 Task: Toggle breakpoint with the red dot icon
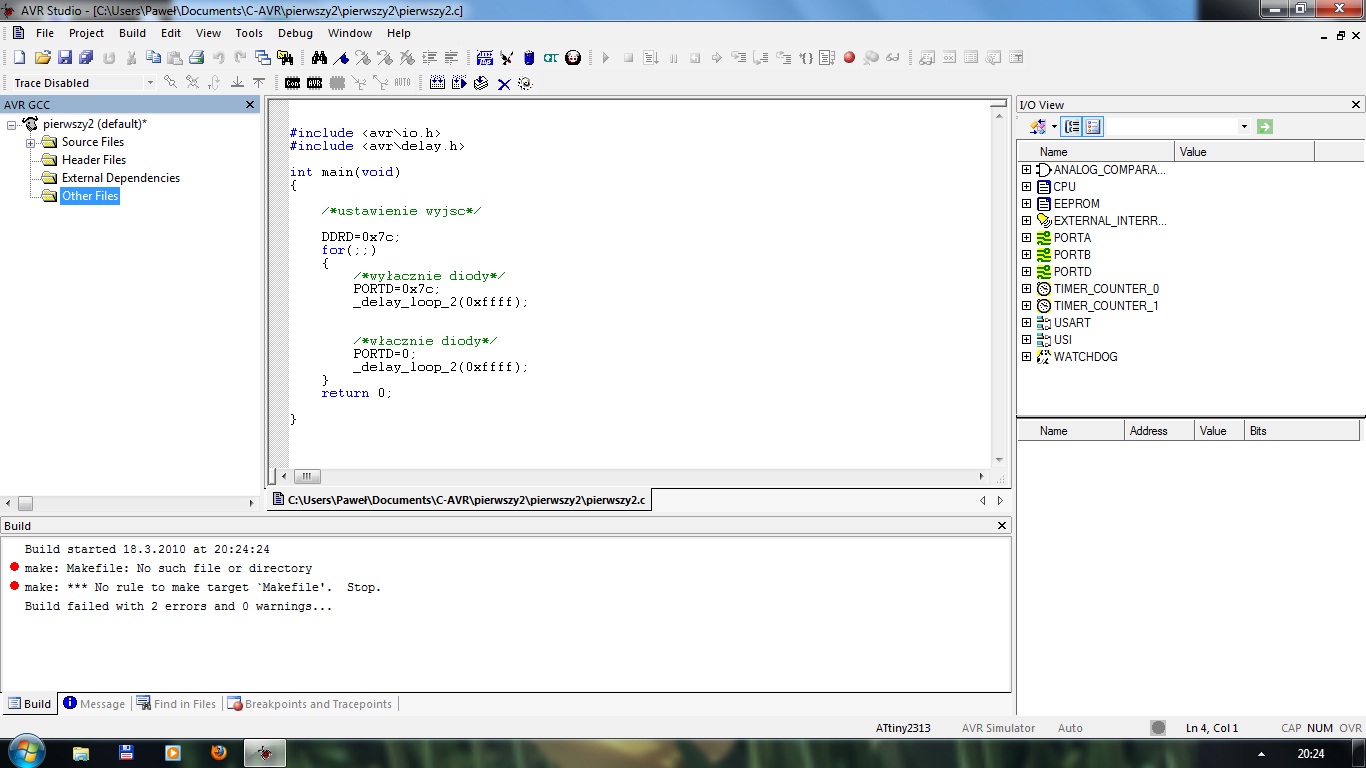click(849, 58)
